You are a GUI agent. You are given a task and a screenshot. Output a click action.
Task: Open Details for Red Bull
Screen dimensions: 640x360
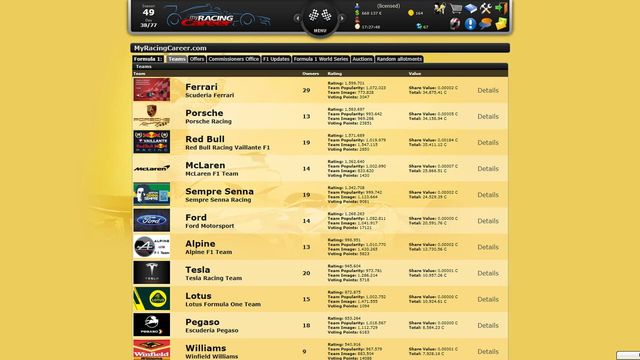(x=488, y=142)
